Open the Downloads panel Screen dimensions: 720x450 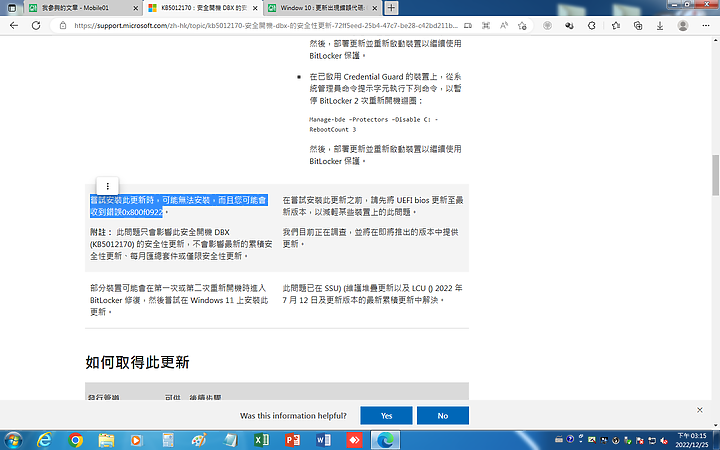tap(660, 26)
